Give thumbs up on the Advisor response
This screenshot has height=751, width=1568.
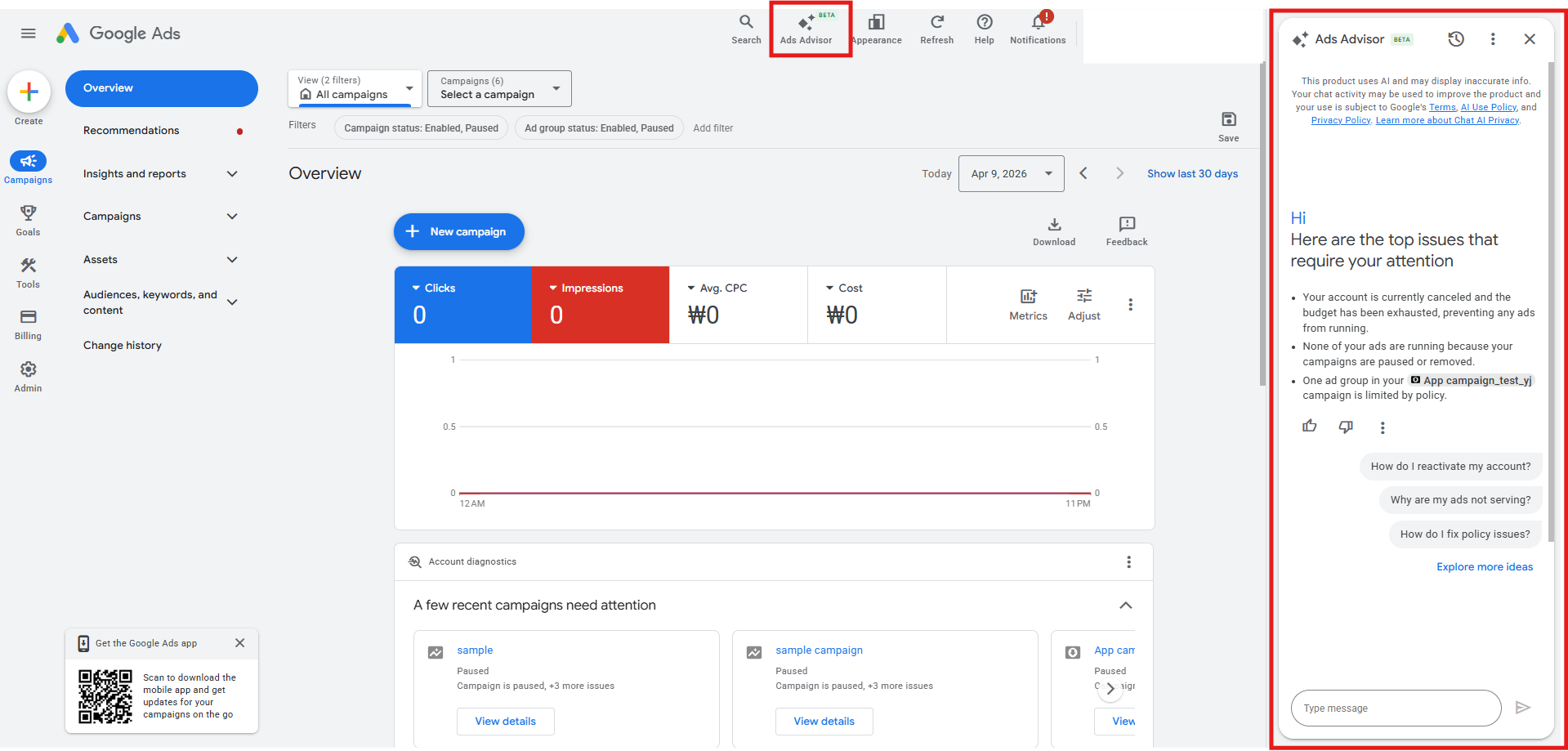pyautogui.click(x=1309, y=426)
